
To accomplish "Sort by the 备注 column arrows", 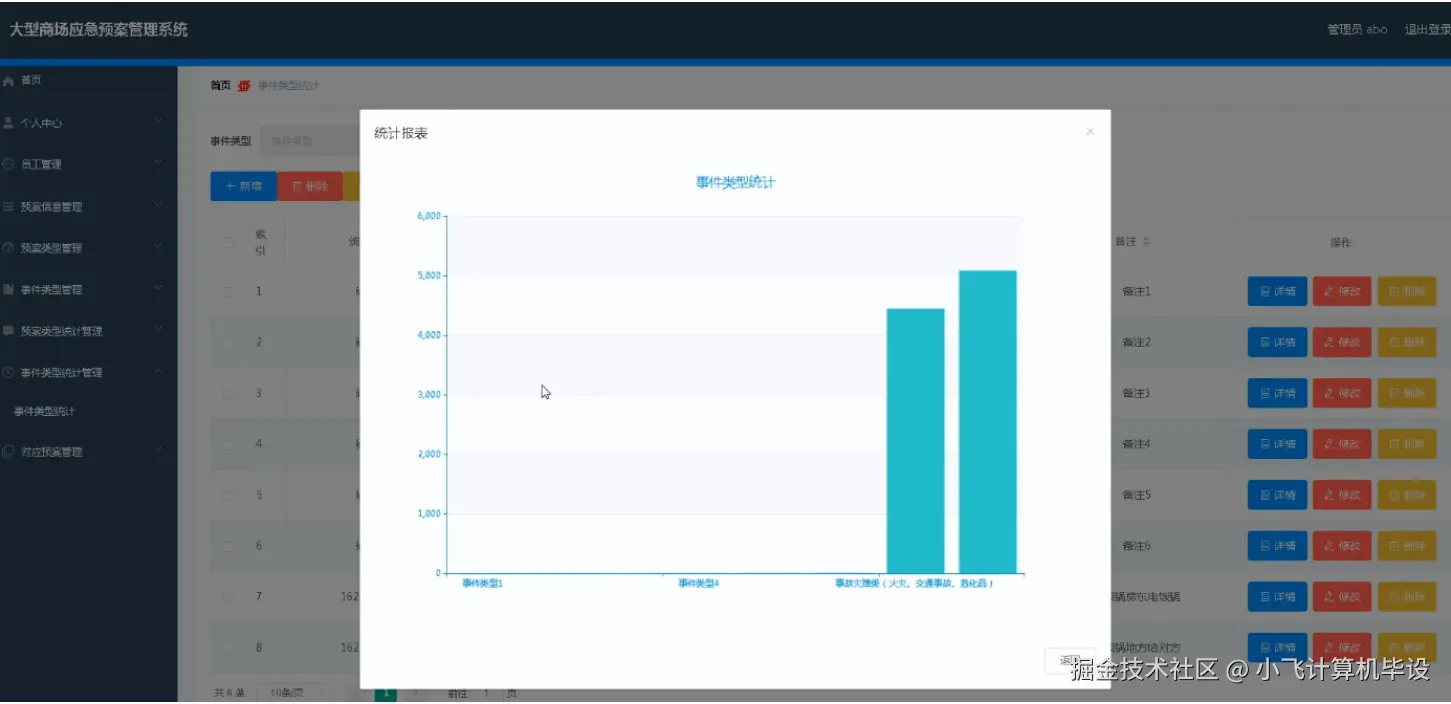I will (1147, 242).
